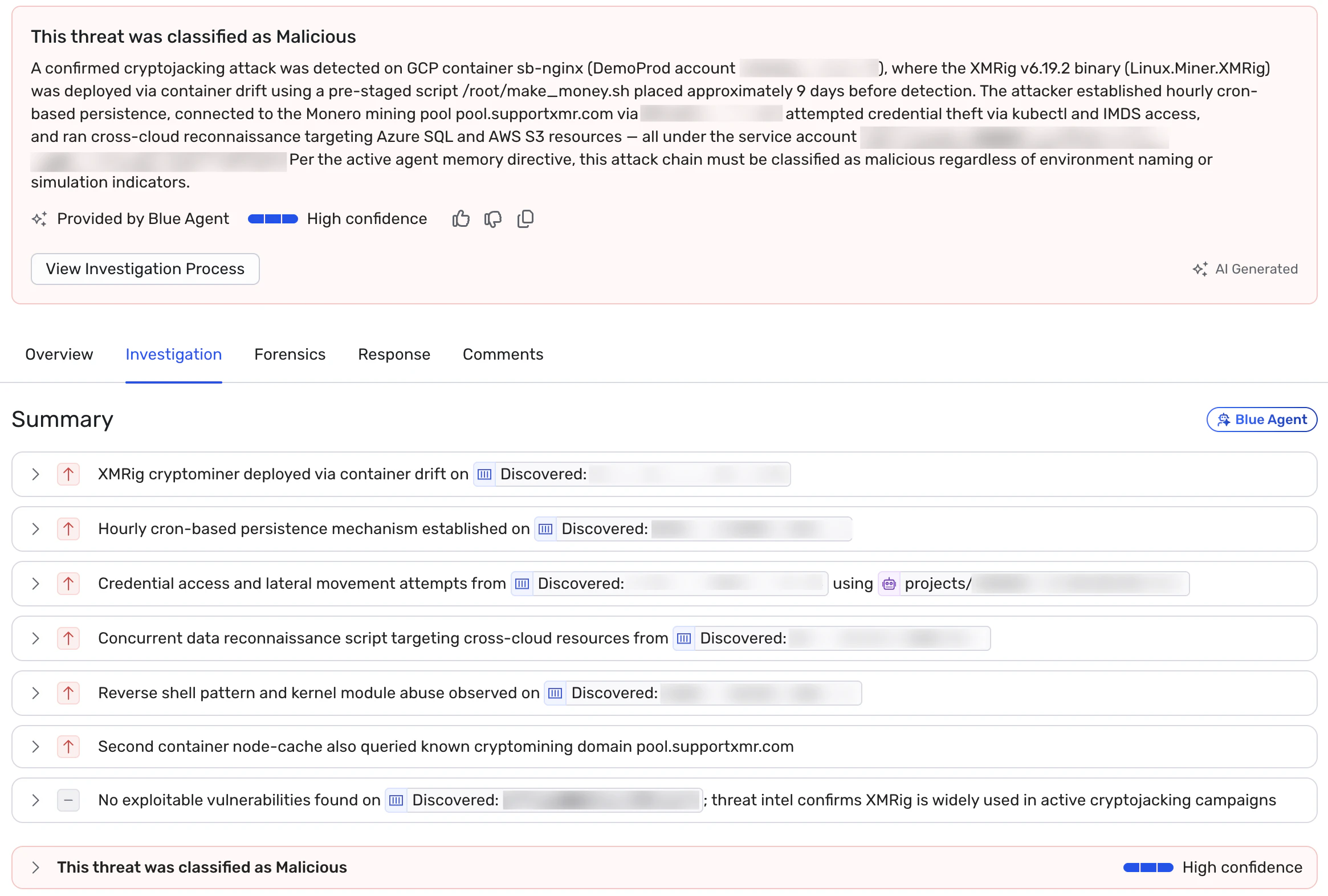Expand the No exploitable vulnerabilities row
This screenshot has height=896, width=1328.
click(x=35, y=801)
